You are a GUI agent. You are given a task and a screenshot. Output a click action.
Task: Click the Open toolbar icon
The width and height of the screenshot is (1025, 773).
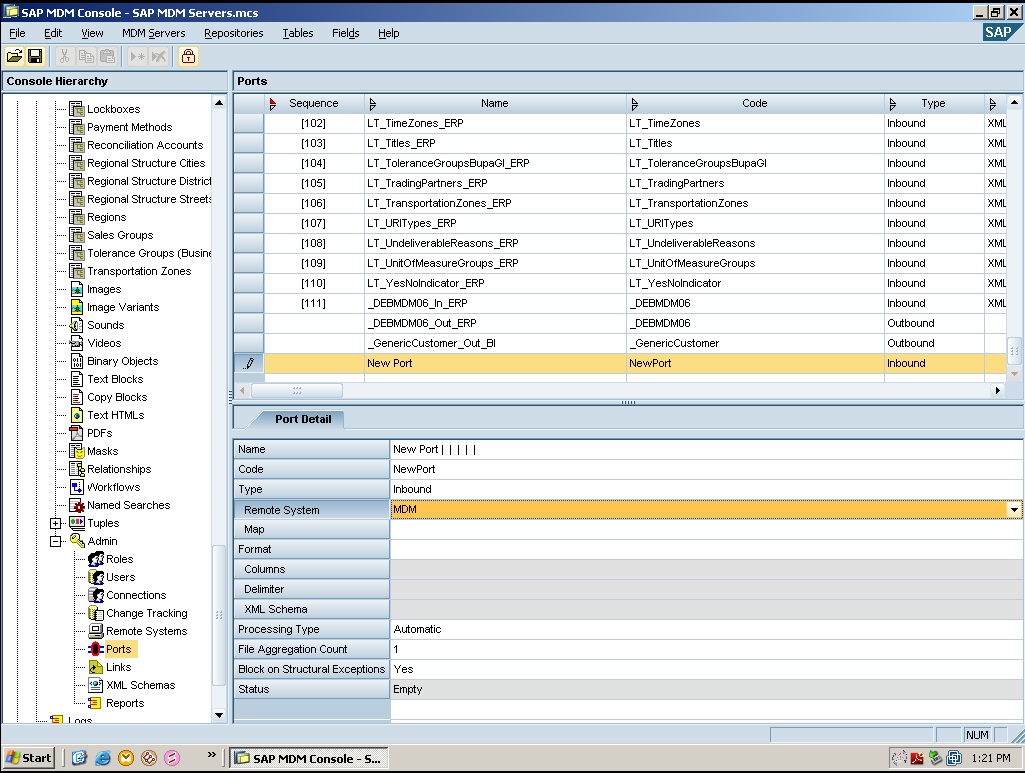(14, 56)
